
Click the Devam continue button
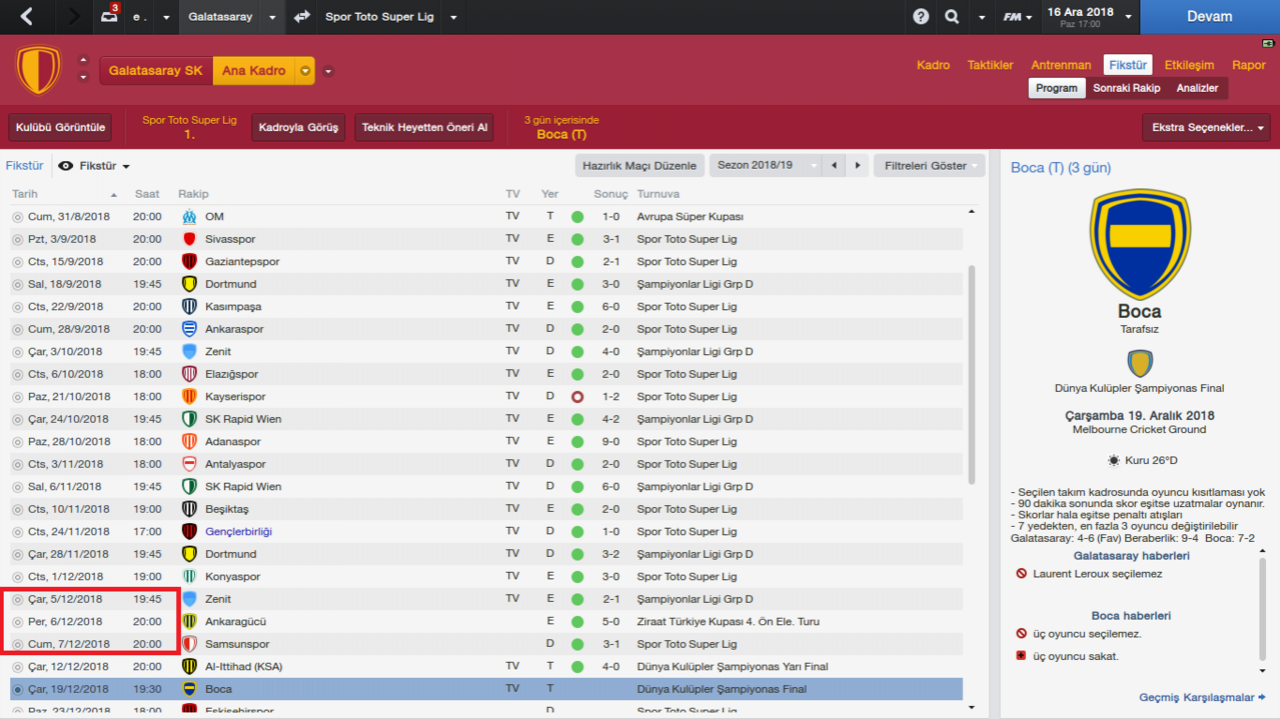pyautogui.click(x=1210, y=17)
